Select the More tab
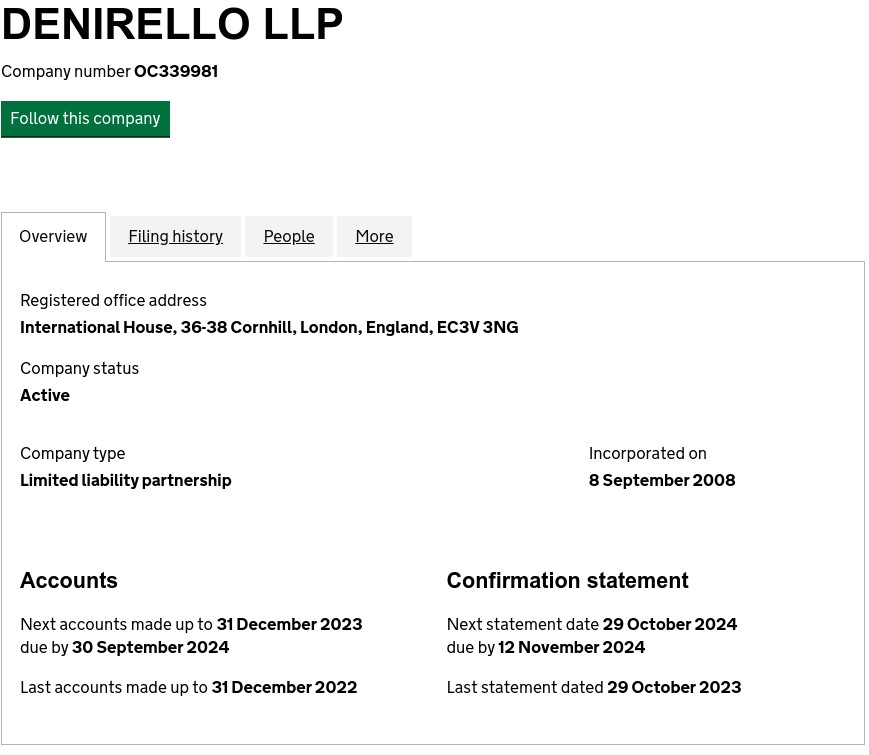 [374, 237]
